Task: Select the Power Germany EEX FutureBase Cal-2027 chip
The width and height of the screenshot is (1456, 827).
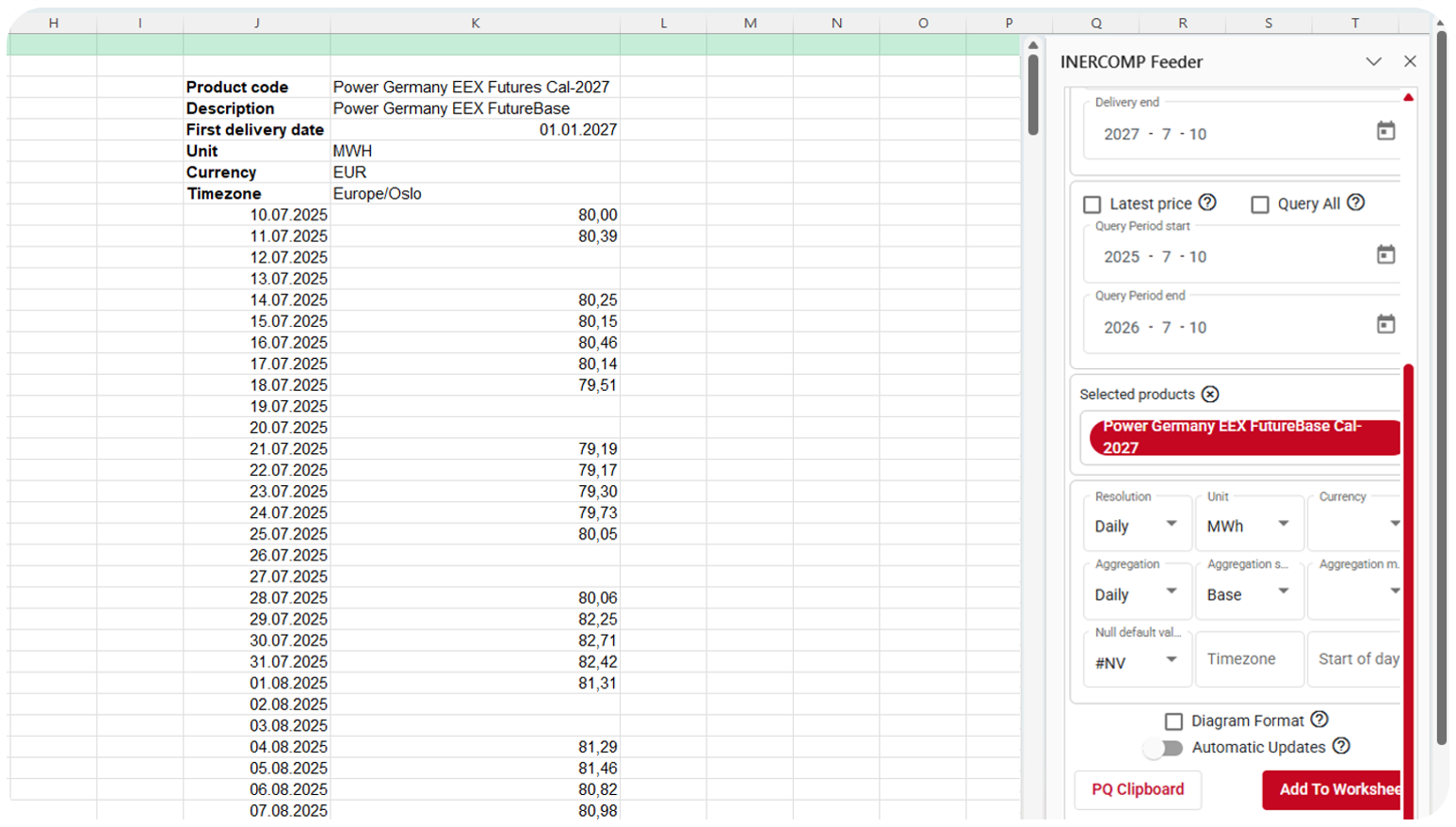Action: pos(1244,437)
